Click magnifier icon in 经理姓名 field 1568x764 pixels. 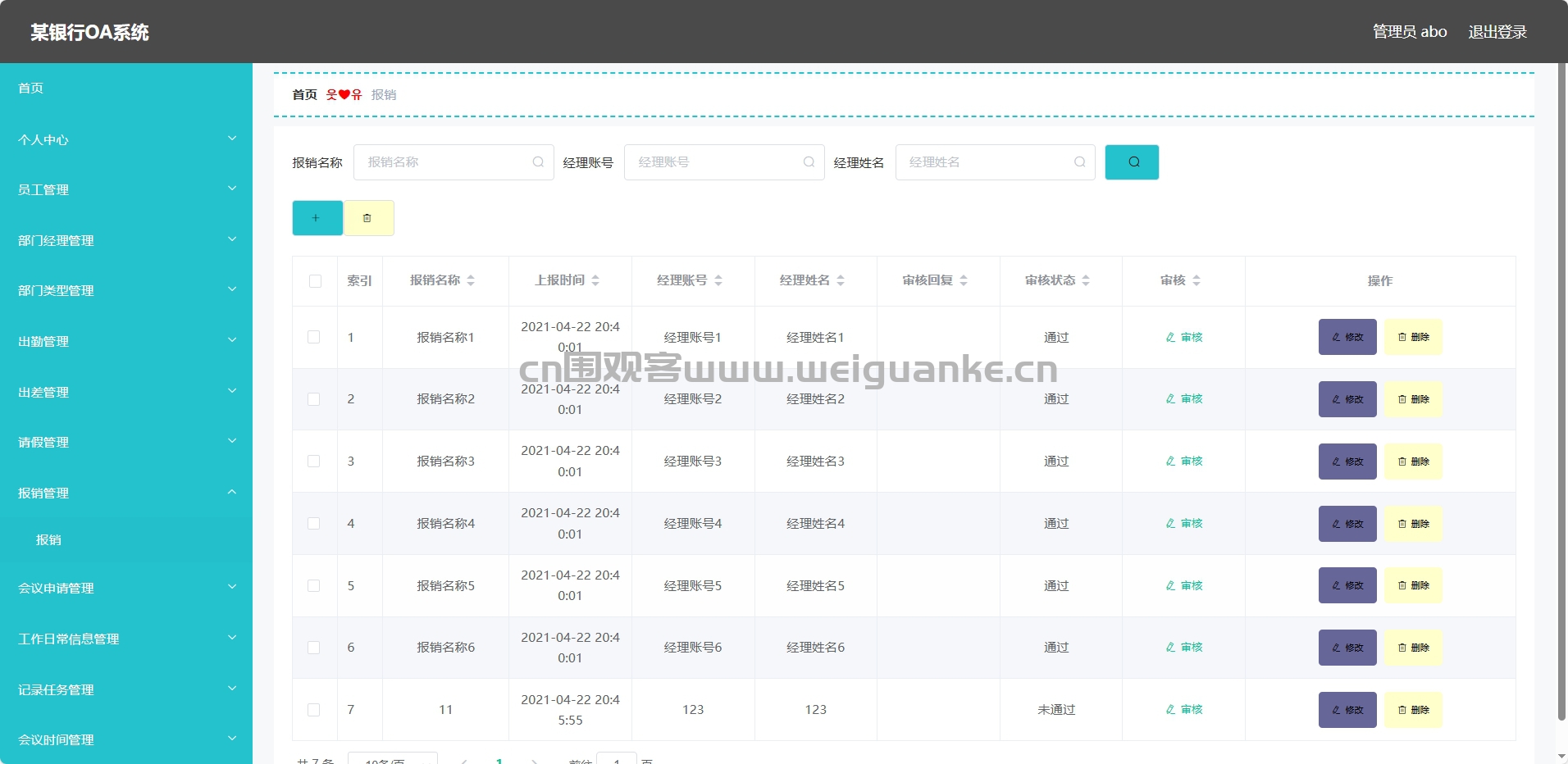pyautogui.click(x=1079, y=162)
